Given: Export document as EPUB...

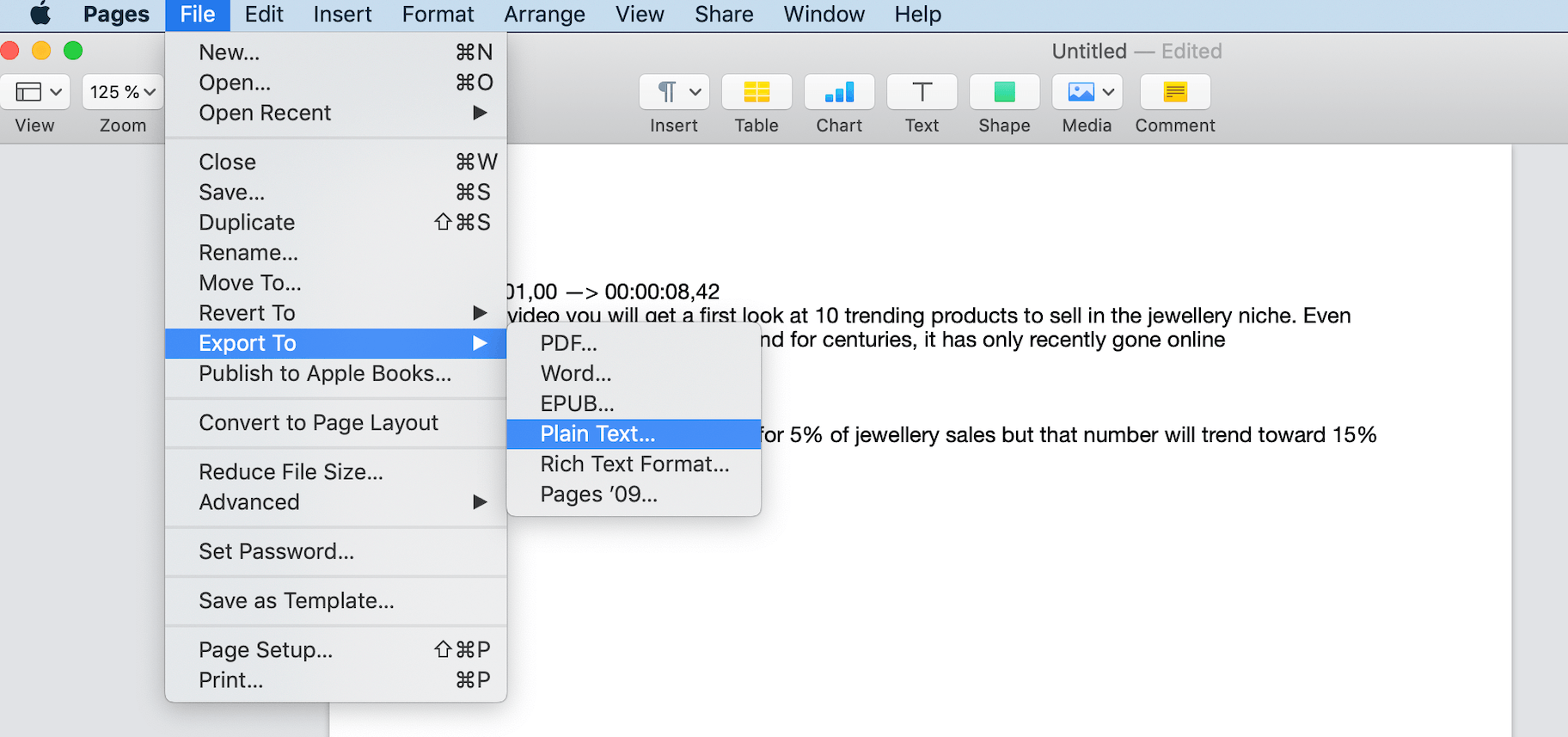Looking at the screenshot, I should 634,403.
